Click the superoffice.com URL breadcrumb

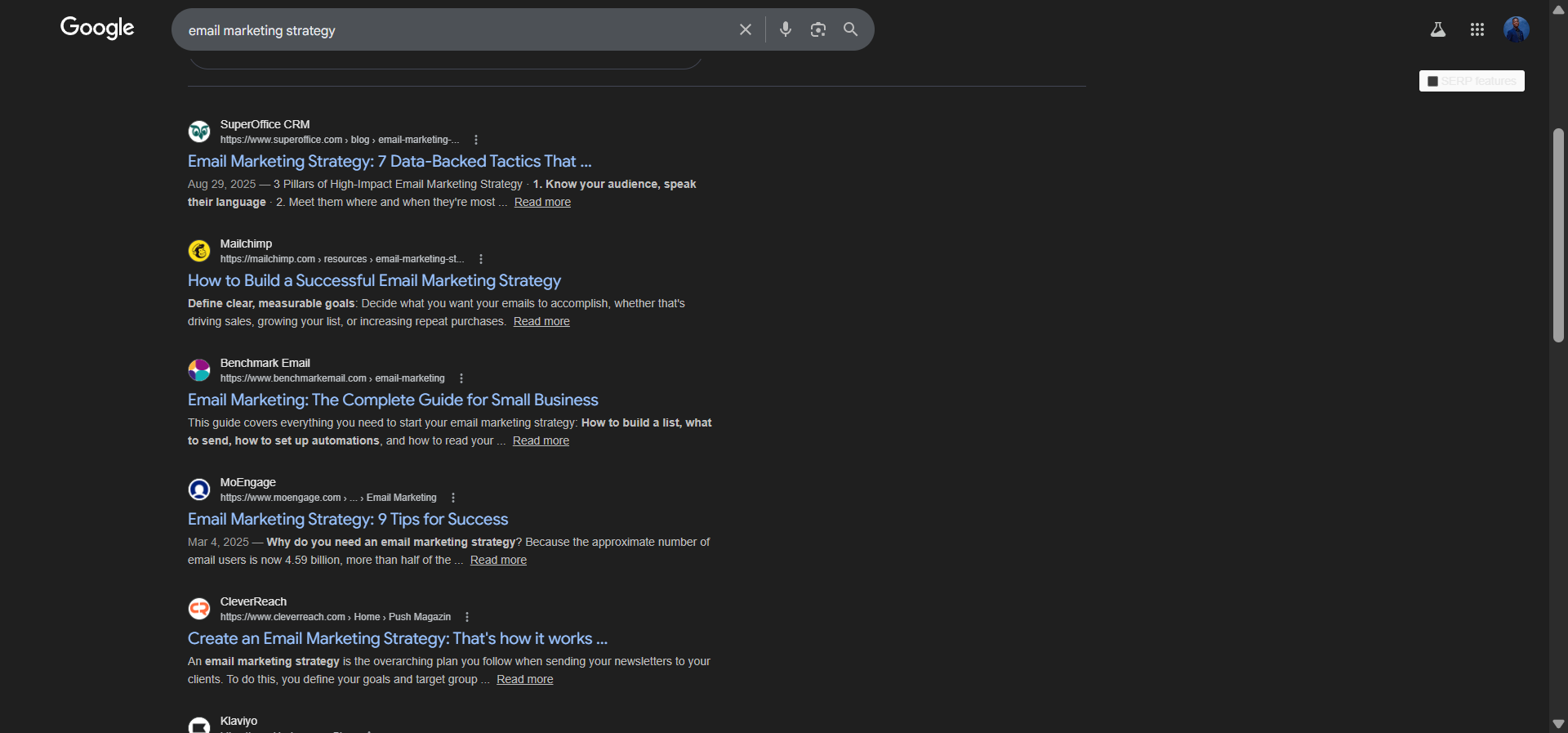tap(340, 140)
